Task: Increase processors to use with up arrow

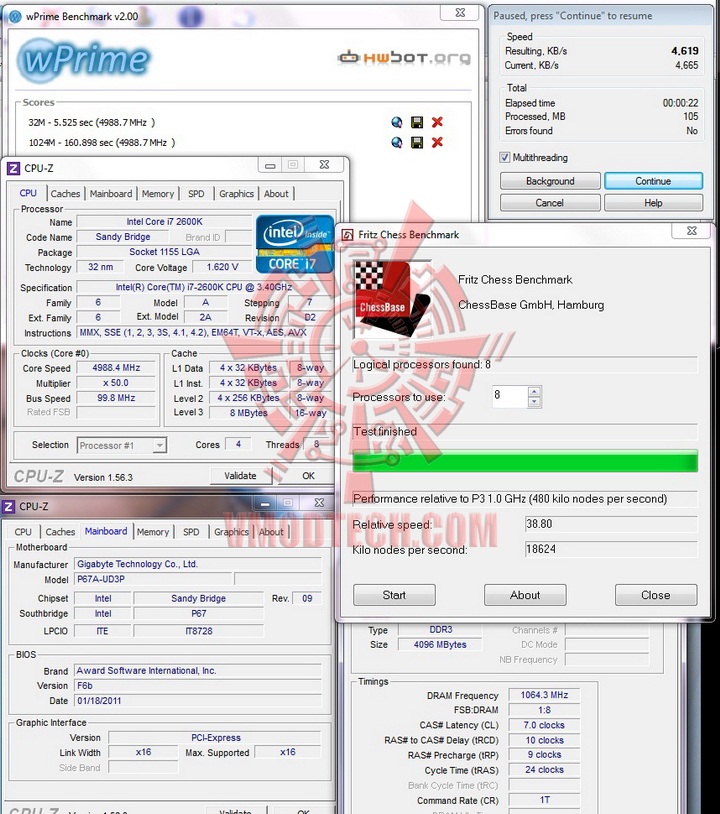Action: point(534,391)
